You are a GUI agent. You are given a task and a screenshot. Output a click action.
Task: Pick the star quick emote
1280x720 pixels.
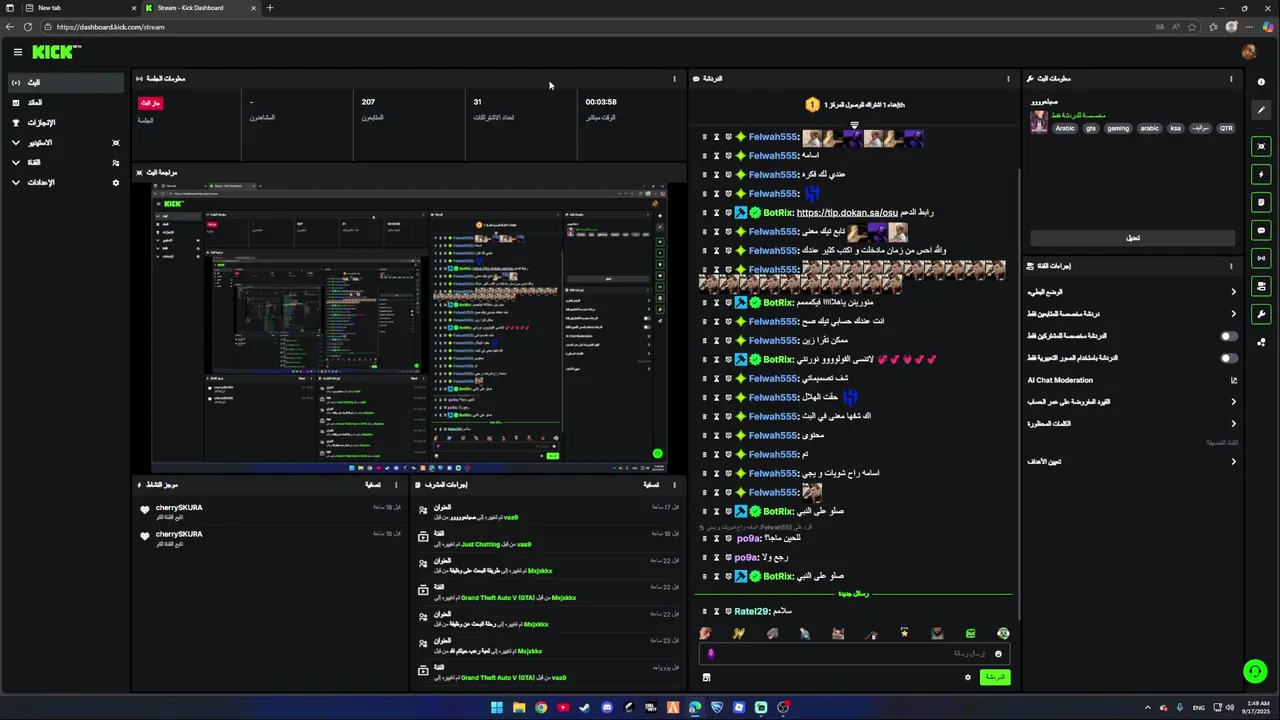pyautogui.click(x=904, y=633)
